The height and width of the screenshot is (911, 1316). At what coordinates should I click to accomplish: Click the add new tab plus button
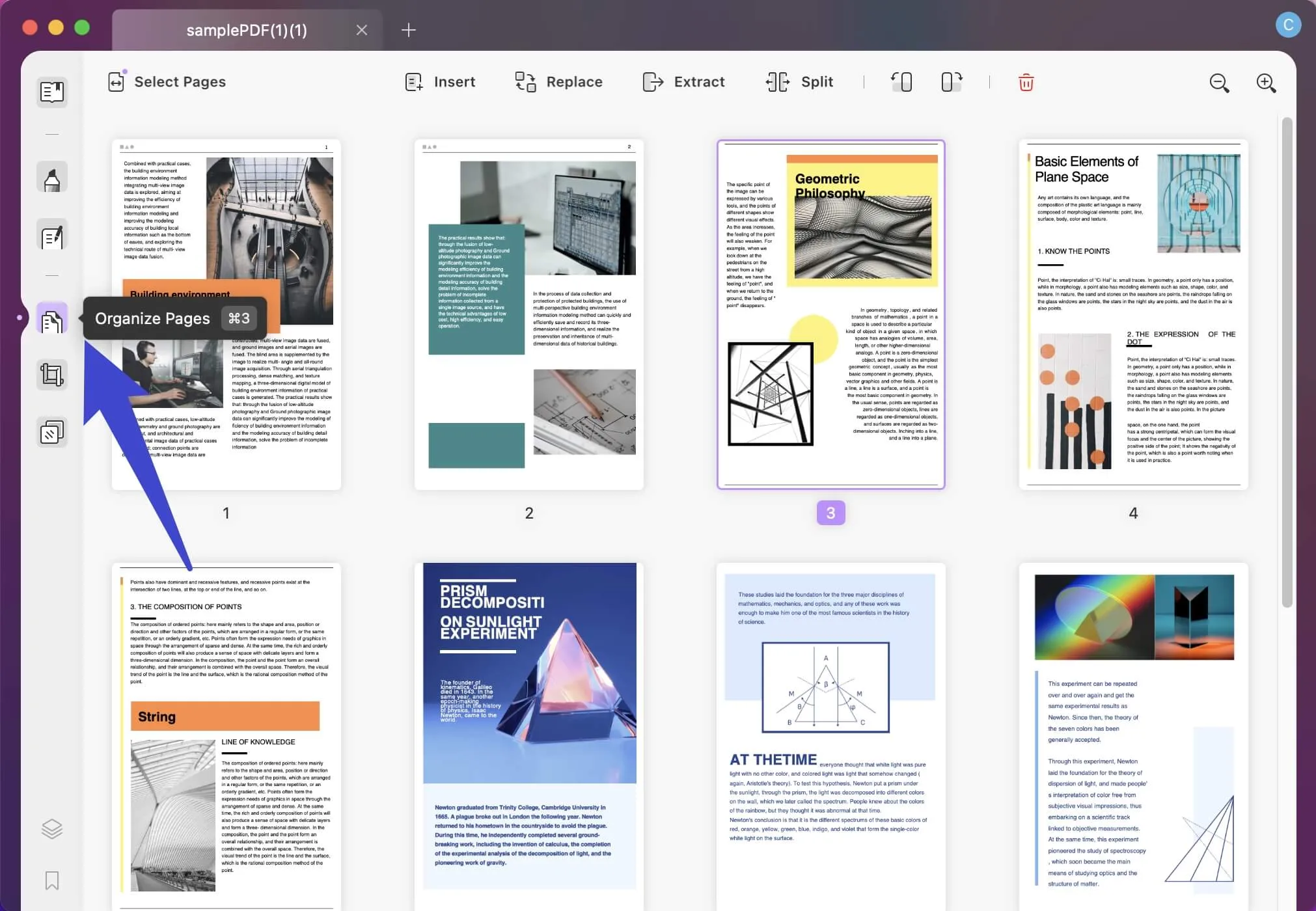coord(408,29)
